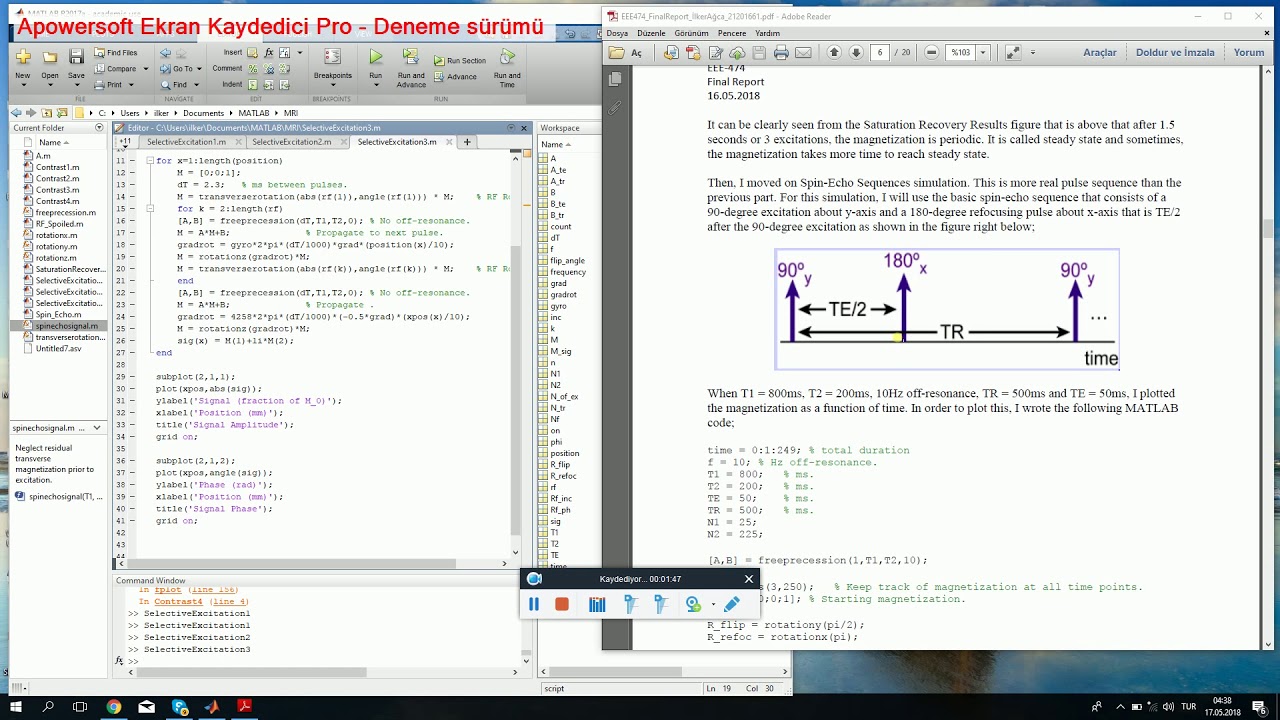
Task: Zoom out with minus button in Reader
Action: tap(931, 53)
